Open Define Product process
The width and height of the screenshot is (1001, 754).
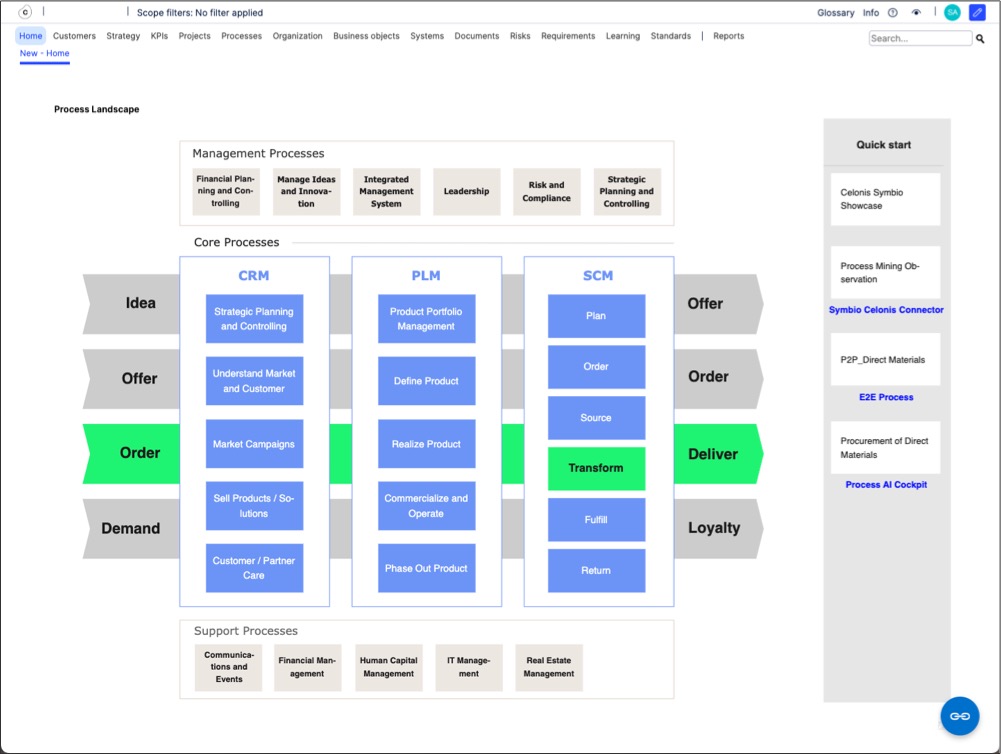[x=426, y=381]
